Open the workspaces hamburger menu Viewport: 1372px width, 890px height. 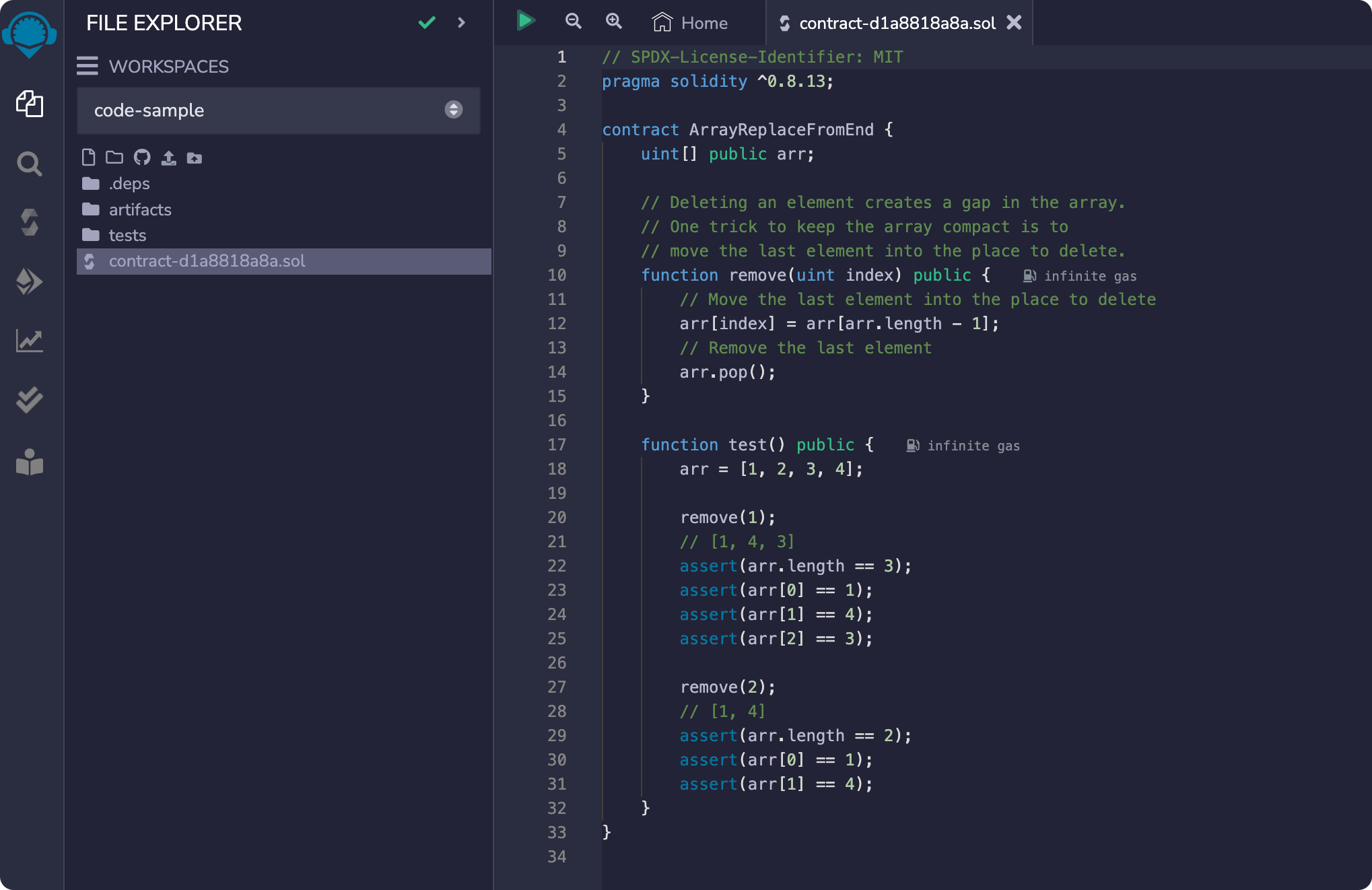click(x=88, y=66)
